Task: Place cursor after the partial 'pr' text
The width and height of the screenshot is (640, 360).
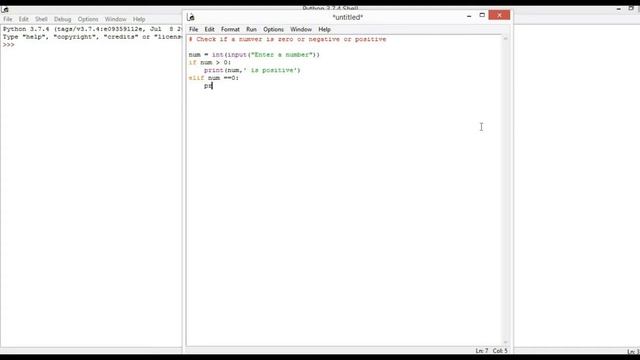Action: [213, 86]
